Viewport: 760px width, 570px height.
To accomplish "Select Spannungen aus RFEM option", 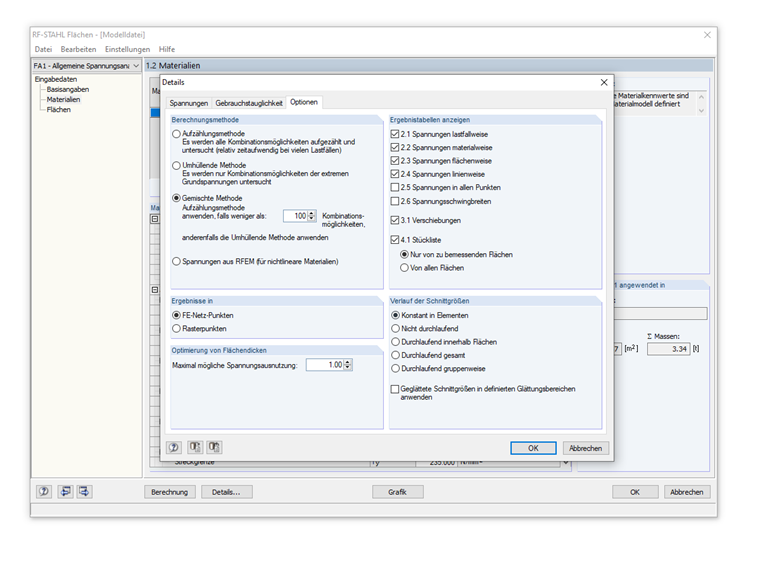I will click(176, 261).
